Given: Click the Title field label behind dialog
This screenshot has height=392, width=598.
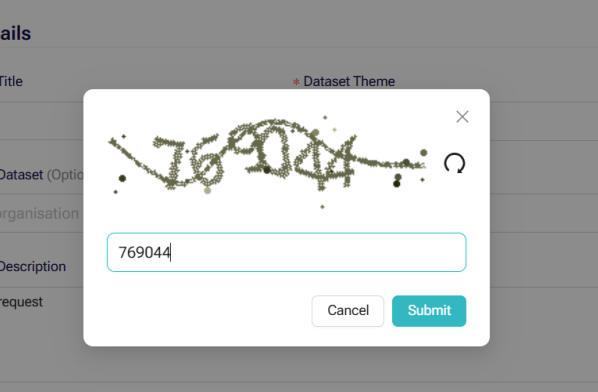Looking at the screenshot, I should click(11, 82).
